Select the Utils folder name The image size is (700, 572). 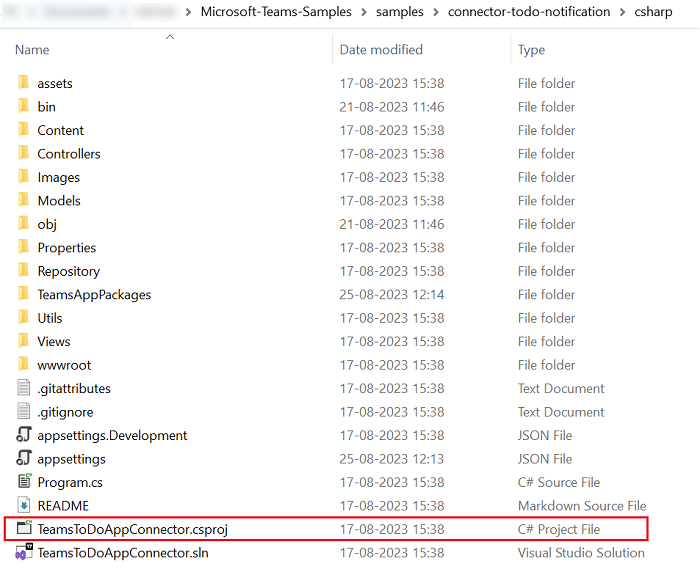tap(50, 318)
